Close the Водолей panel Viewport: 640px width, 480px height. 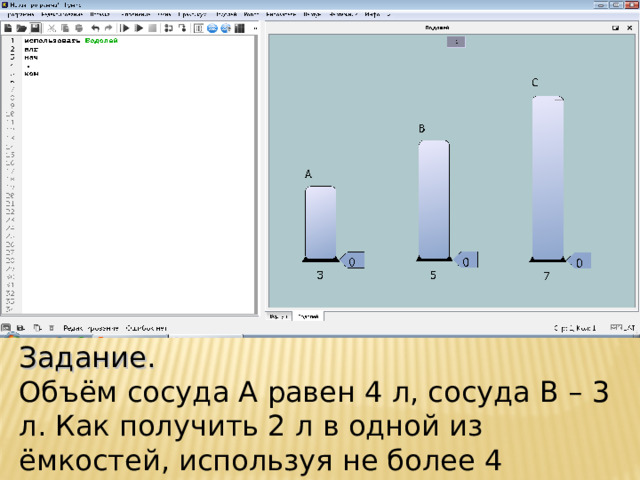[x=629, y=29]
